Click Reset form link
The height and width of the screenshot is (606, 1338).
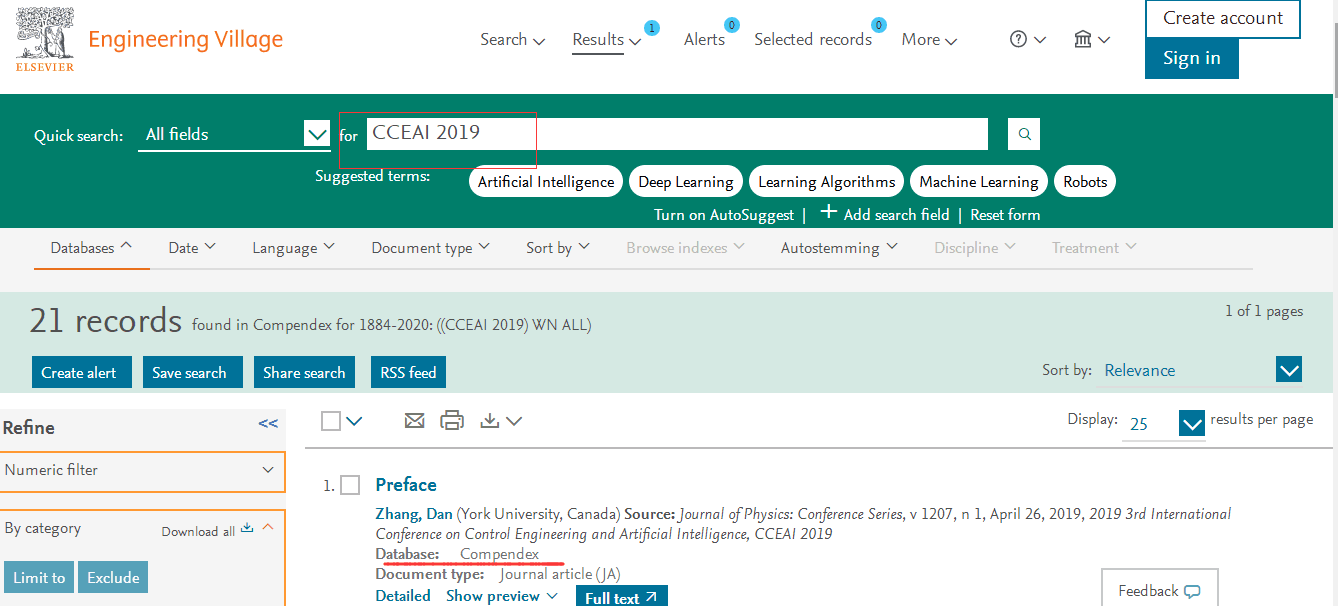click(1005, 215)
